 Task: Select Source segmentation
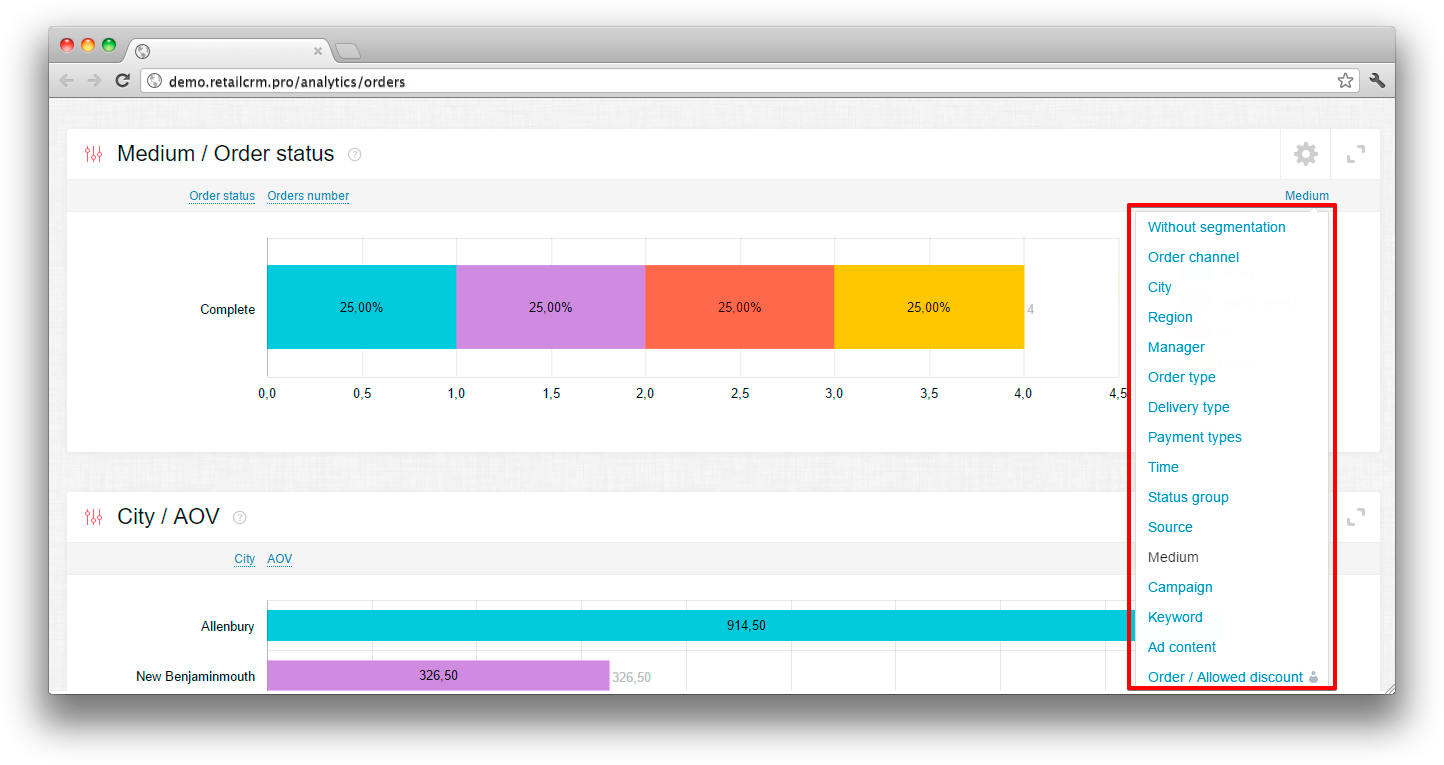[x=1170, y=527]
